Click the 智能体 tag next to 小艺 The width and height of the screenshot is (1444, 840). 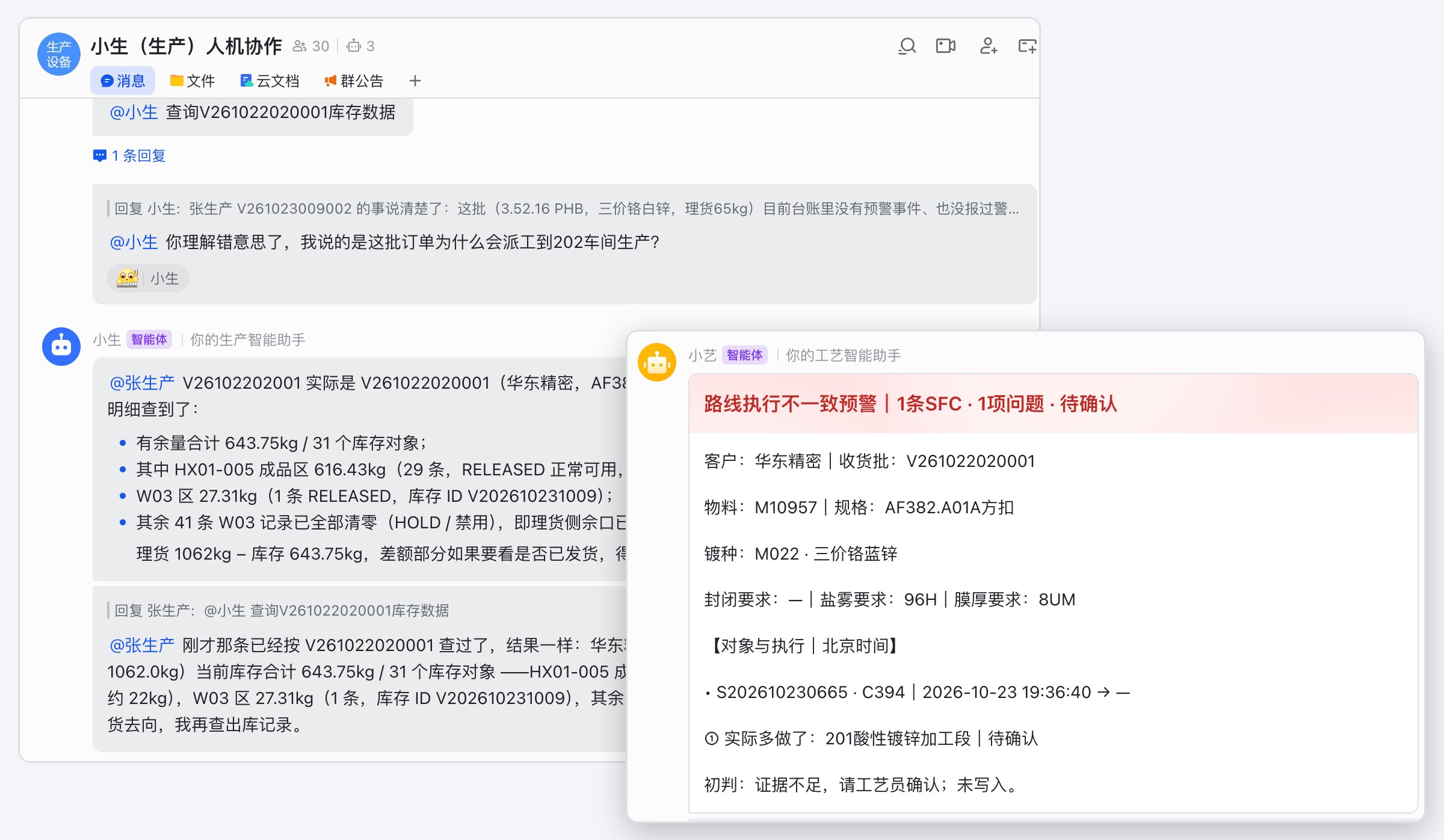click(744, 355)
